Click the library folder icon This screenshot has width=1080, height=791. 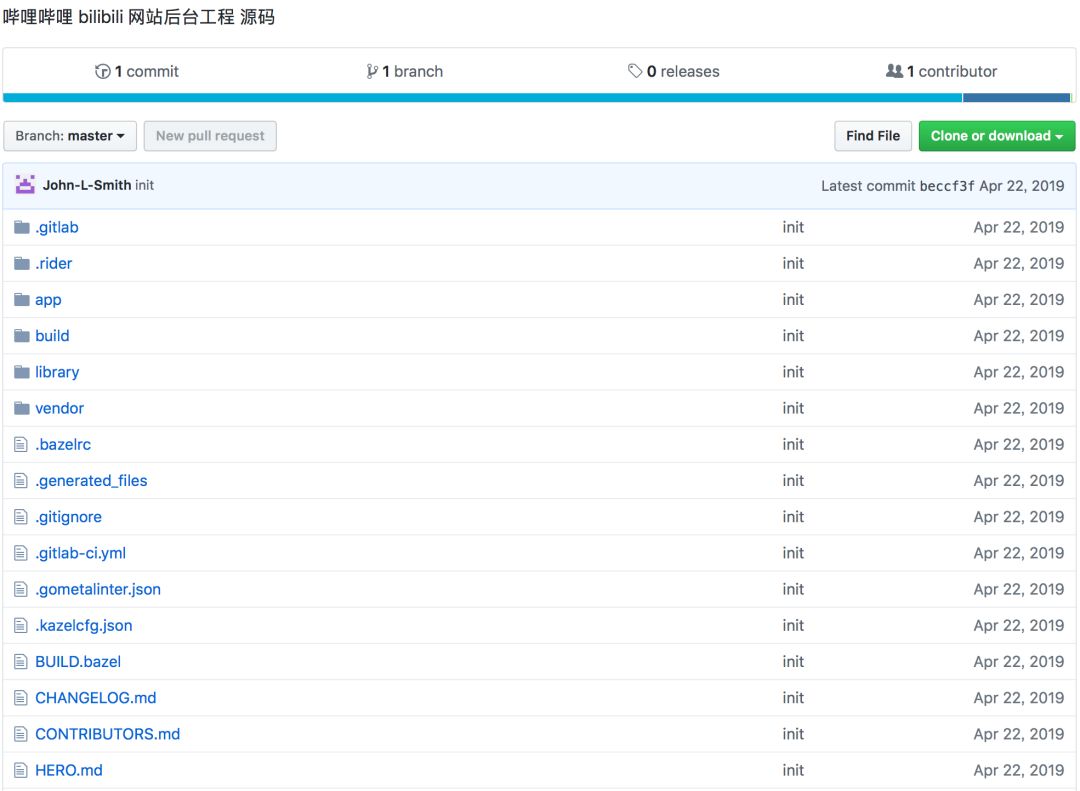22,372
